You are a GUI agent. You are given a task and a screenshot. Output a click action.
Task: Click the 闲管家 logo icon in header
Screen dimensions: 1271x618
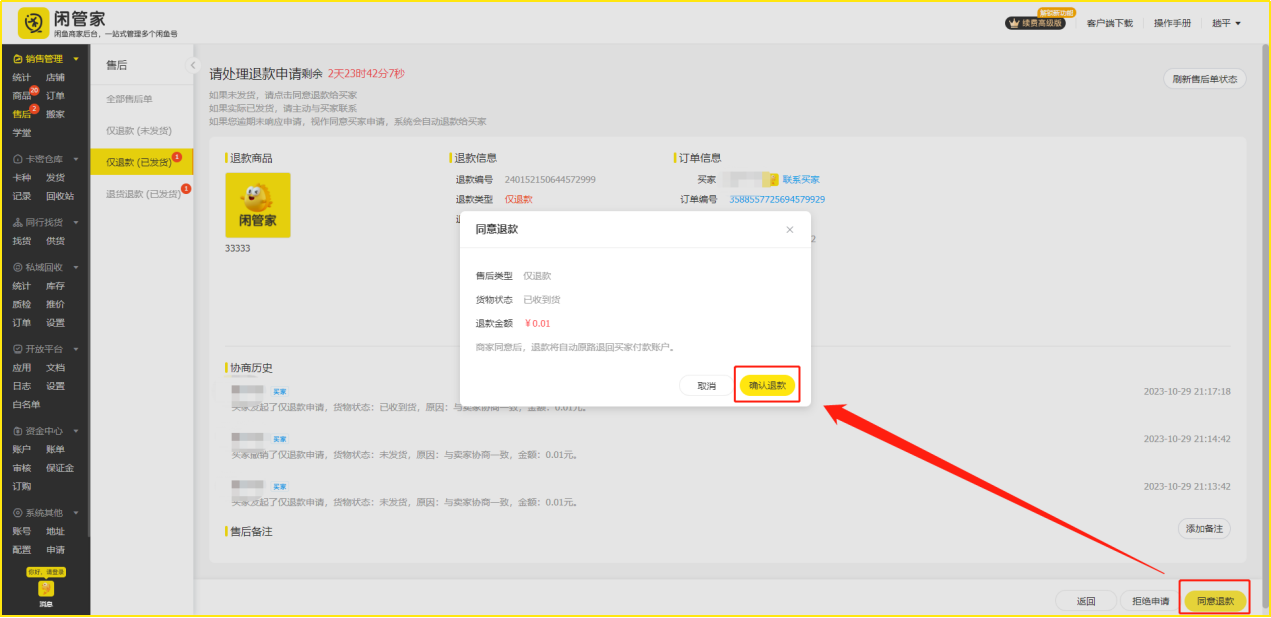[34, 23]
